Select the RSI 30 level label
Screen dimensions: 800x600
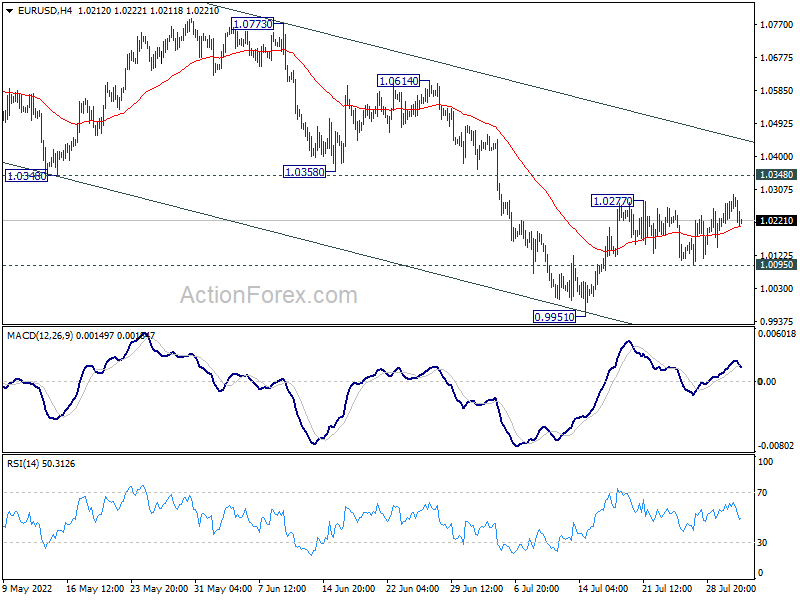pos(762,543)
